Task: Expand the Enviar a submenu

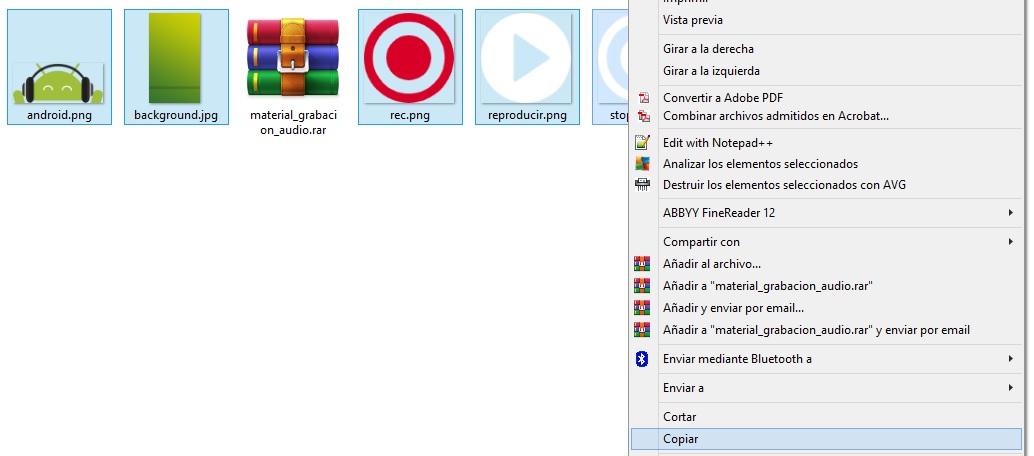Action: [1011, 388]
